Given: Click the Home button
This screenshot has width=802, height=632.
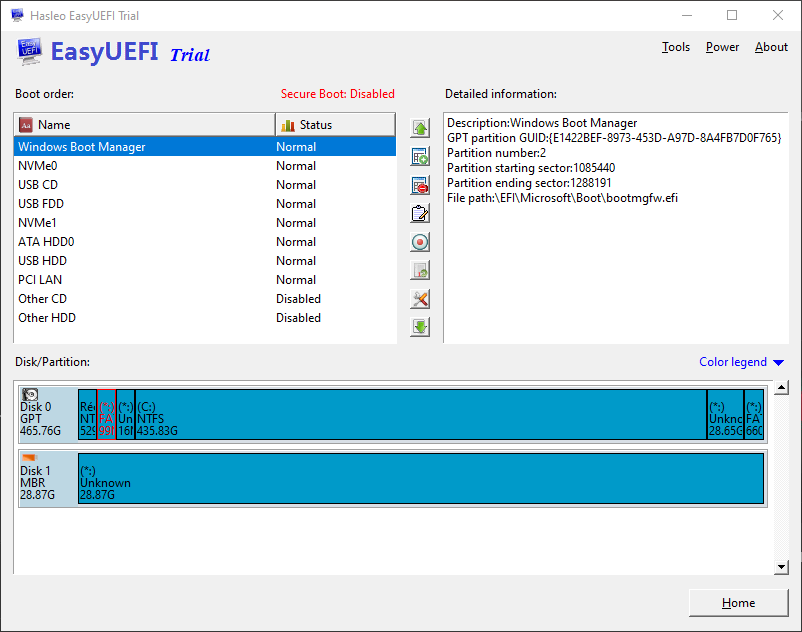Looking at the screenshot, I should tap(738, 603).
